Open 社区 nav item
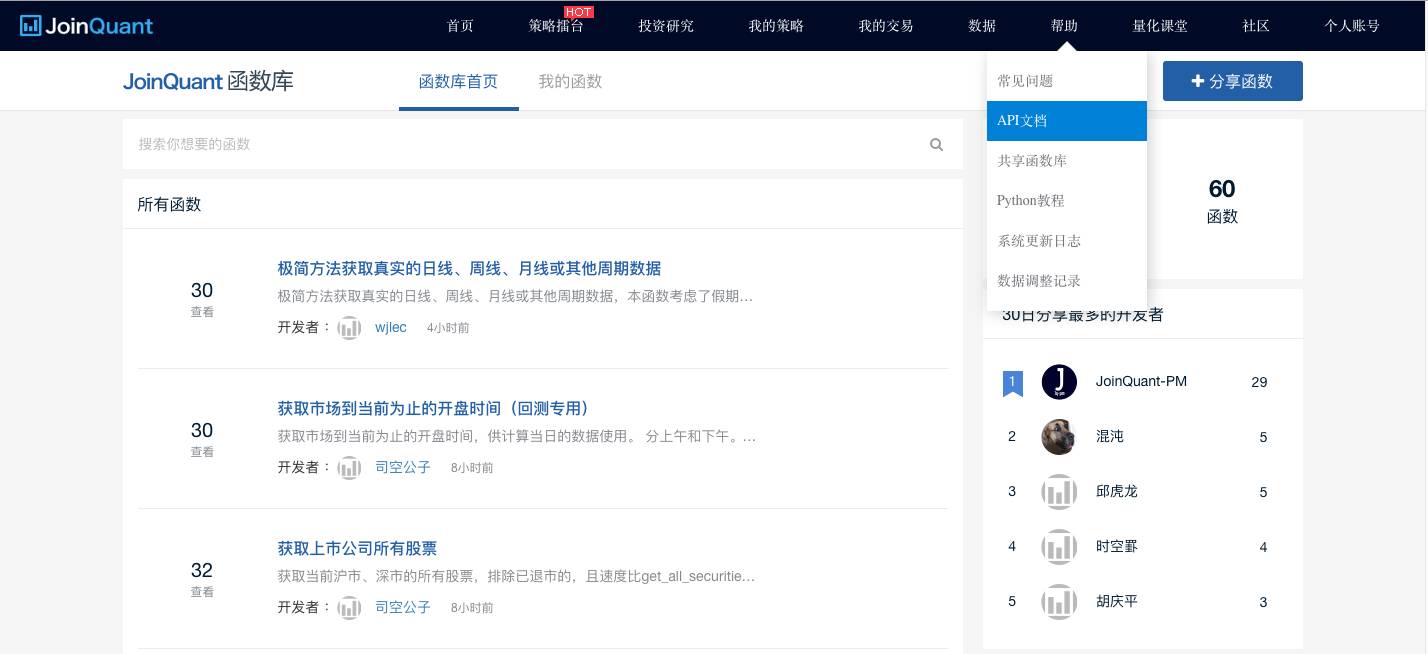 coord(1256,26)
